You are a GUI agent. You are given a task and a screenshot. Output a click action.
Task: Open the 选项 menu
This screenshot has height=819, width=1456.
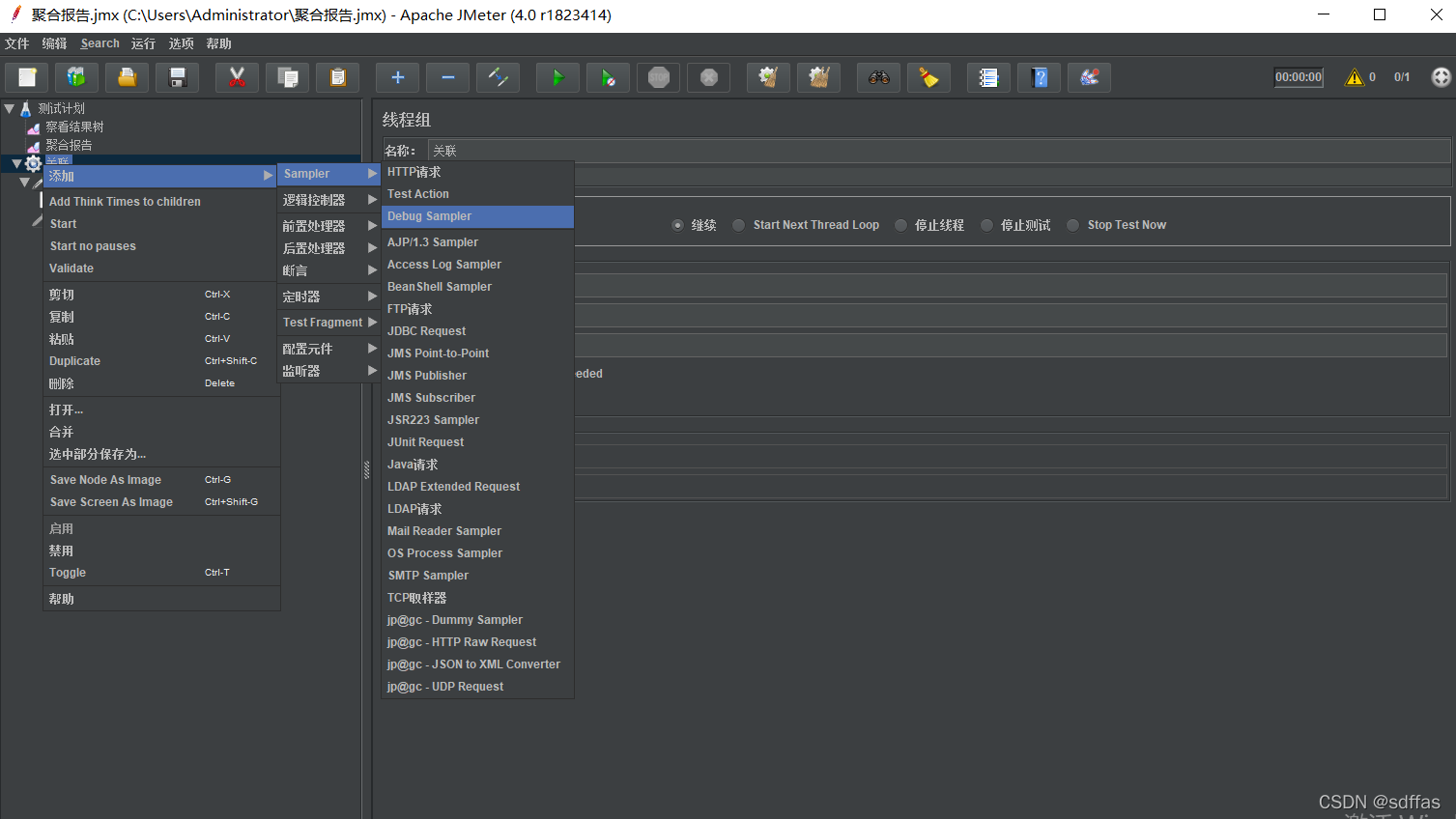coord(181,43)
